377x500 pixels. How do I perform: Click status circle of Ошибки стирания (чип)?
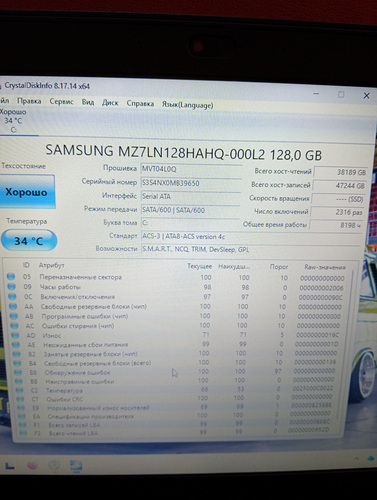pos(15,325)
